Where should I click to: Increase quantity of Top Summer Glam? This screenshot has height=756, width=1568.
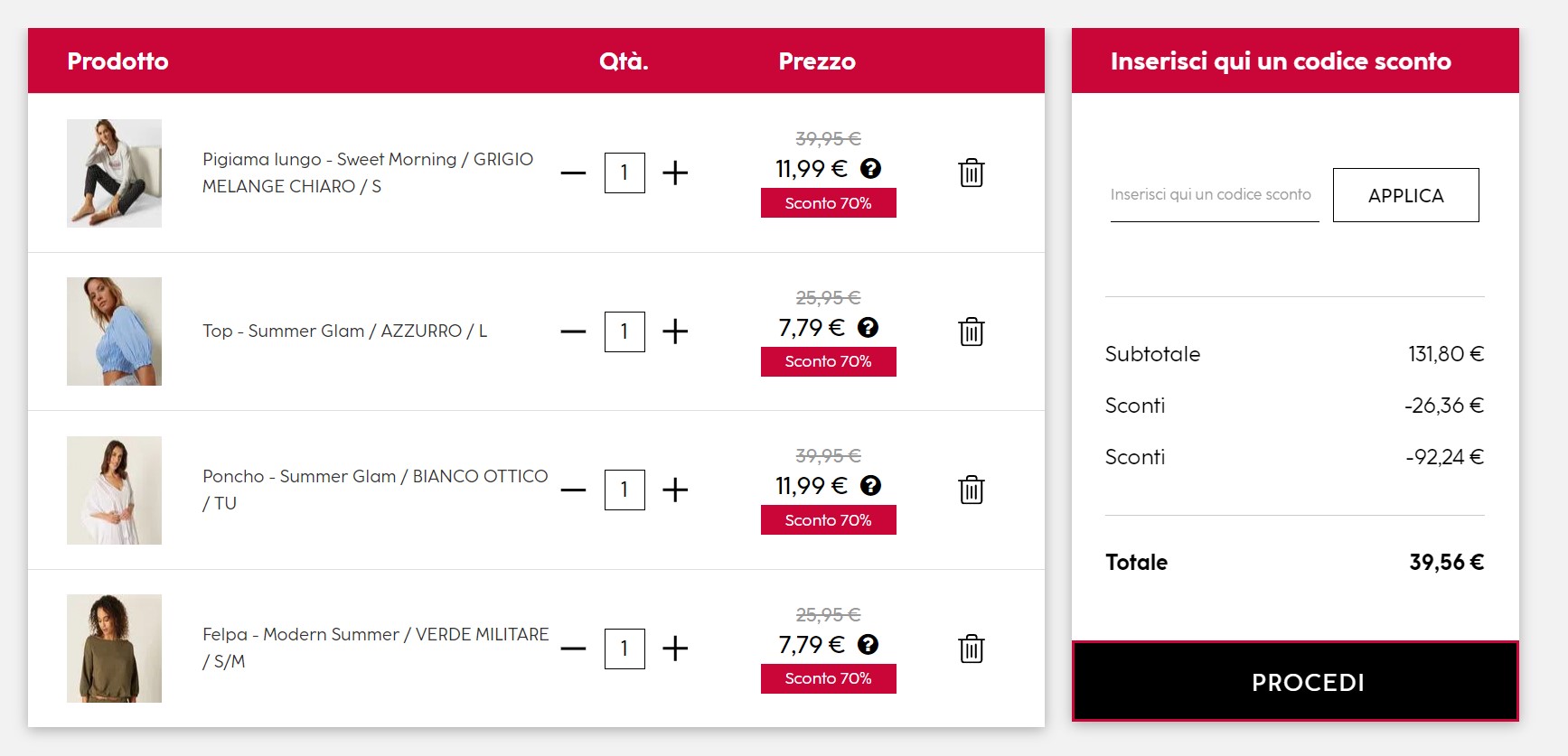675,331
